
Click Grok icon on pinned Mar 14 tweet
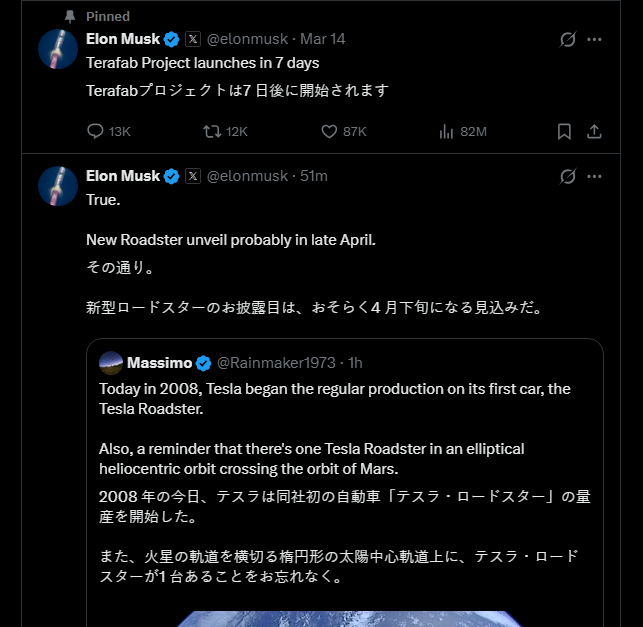[567, 39]
